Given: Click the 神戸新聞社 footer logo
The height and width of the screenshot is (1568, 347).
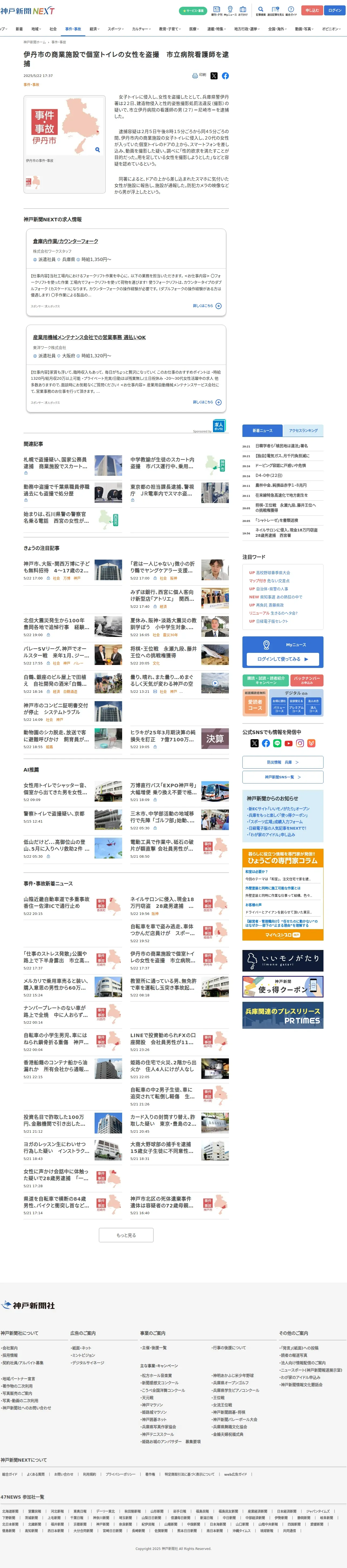Looking at the screenshot, I should (x=29, y=1306).
